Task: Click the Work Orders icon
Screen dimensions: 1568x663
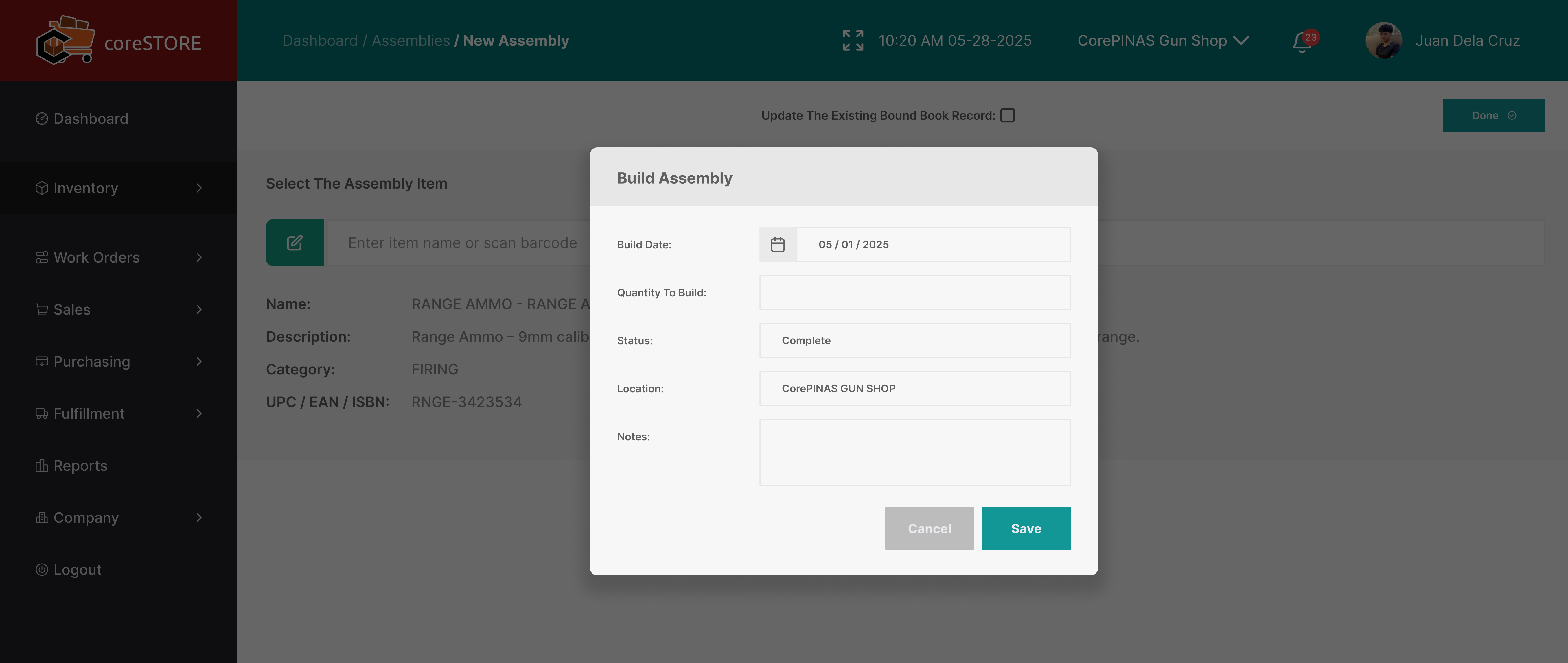Action: [x=41, y=257]
